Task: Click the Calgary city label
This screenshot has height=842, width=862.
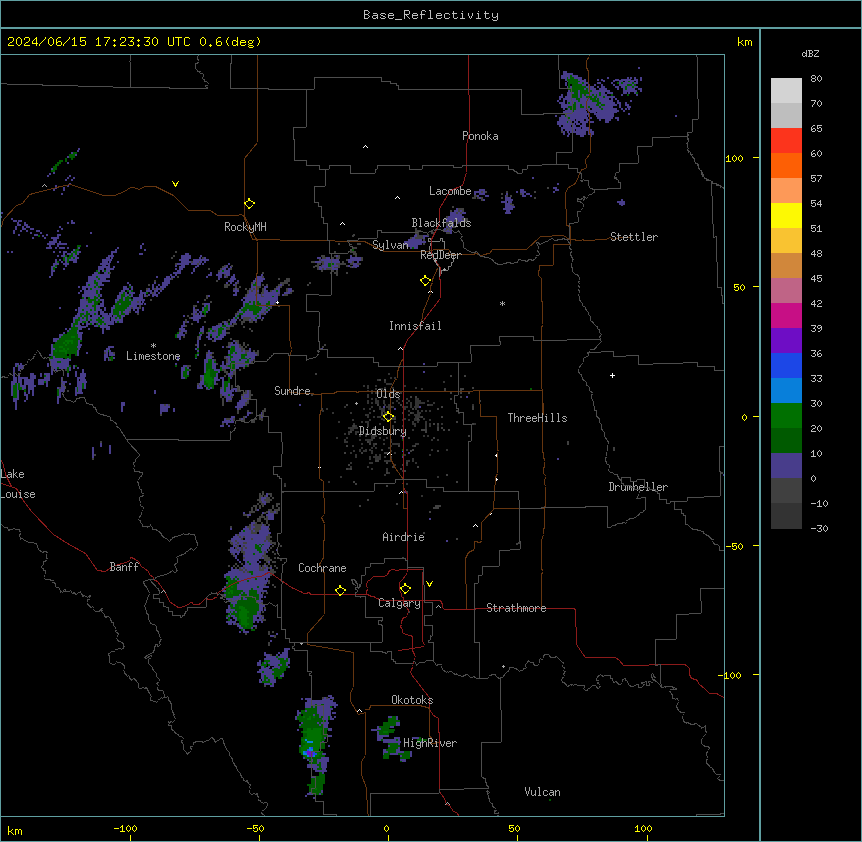Action: [399, 603]
